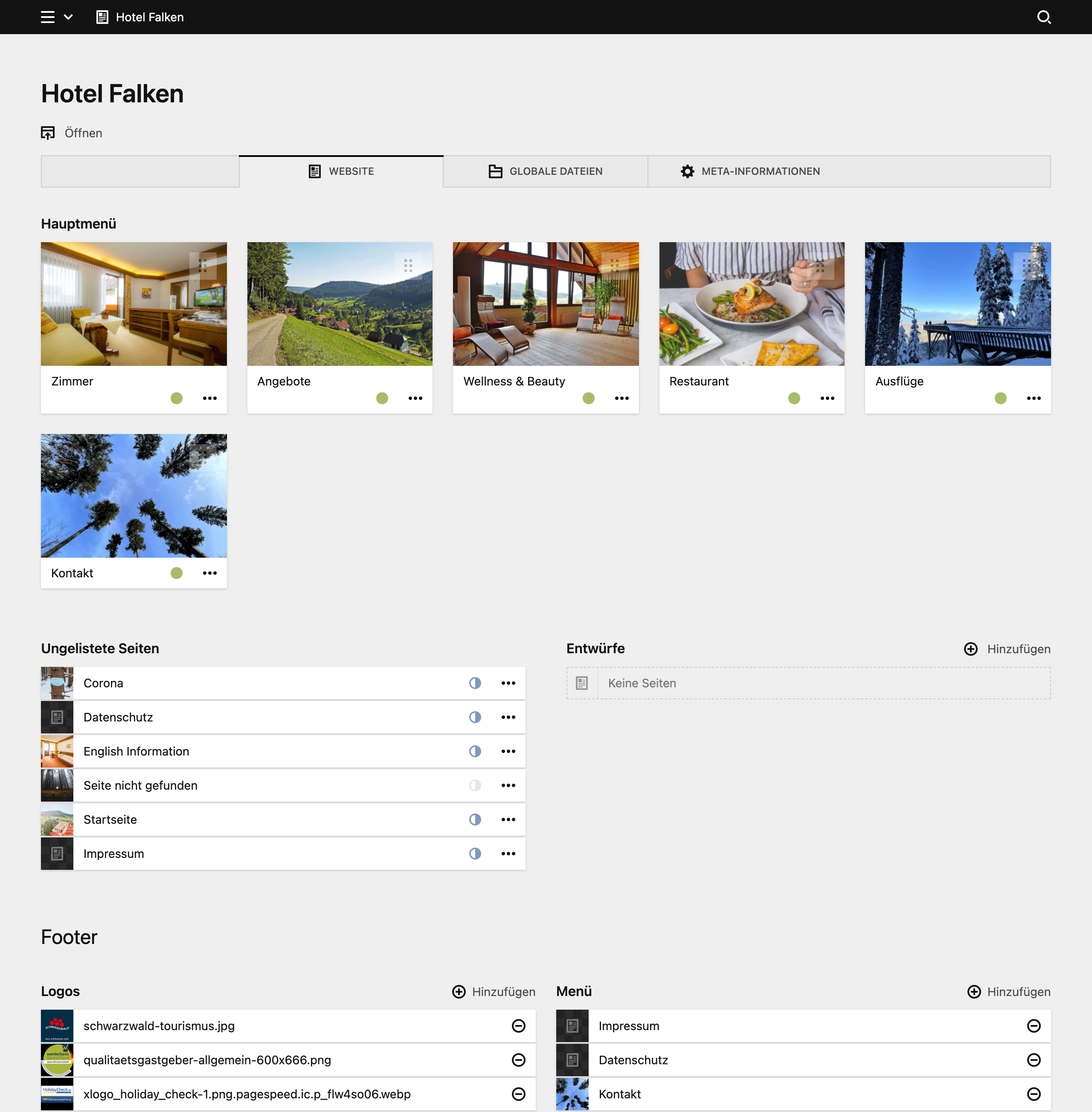1092x1112 pixels.
Task: Open the options menu on the Zimmer card
Action: pos(210,398)
